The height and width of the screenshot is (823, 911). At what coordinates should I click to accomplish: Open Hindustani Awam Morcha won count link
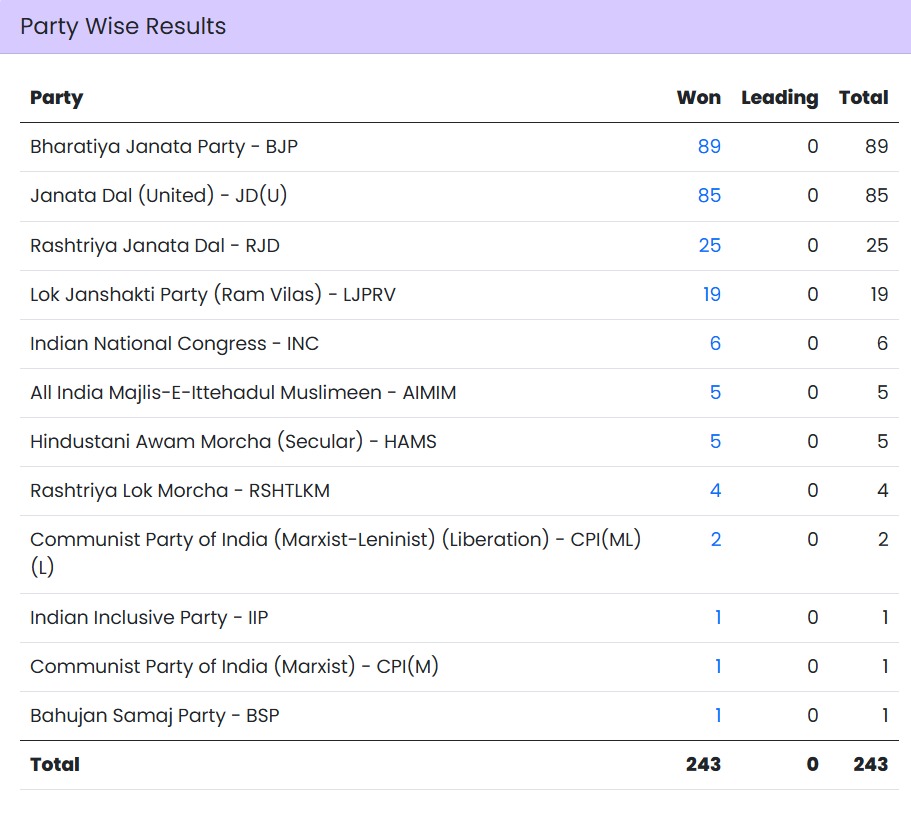point(715,441)
